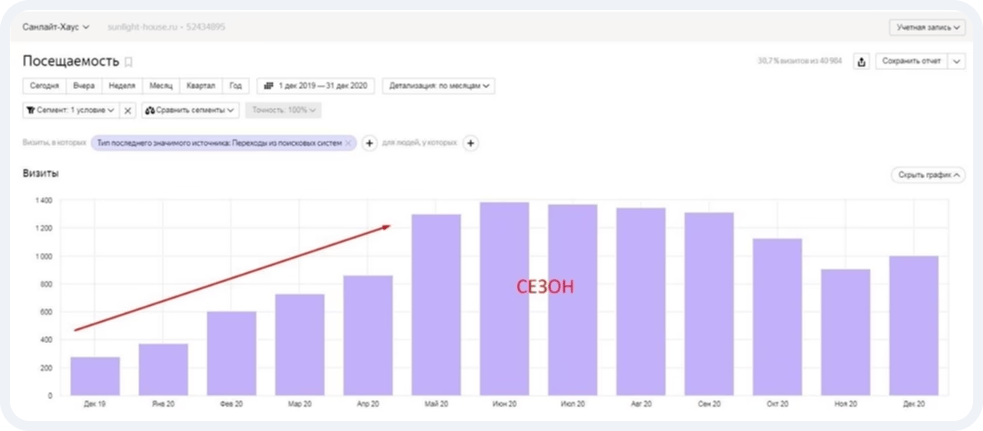Click the Ноя 20 bar
Viewport: 983px width, 431px height.
point(846,333)
